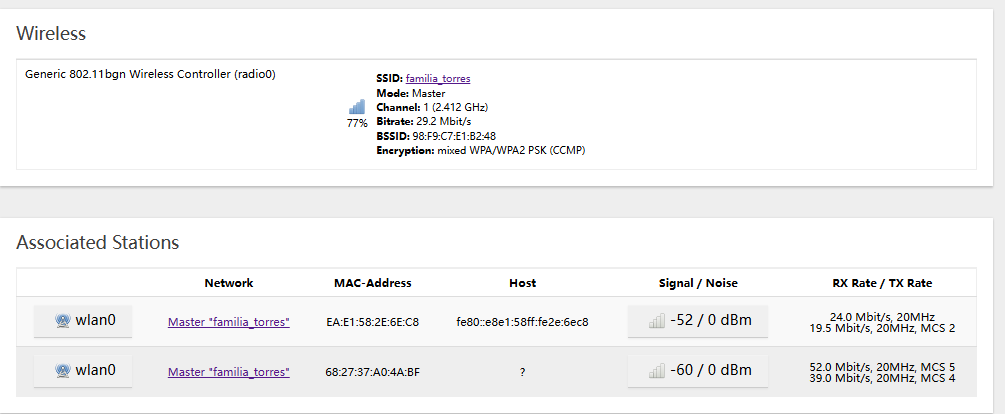Click the host address fe80::e8e1:58ff:fe2e:6ec8
This screenshot has height=414, width=1005.
click(522, 322)
